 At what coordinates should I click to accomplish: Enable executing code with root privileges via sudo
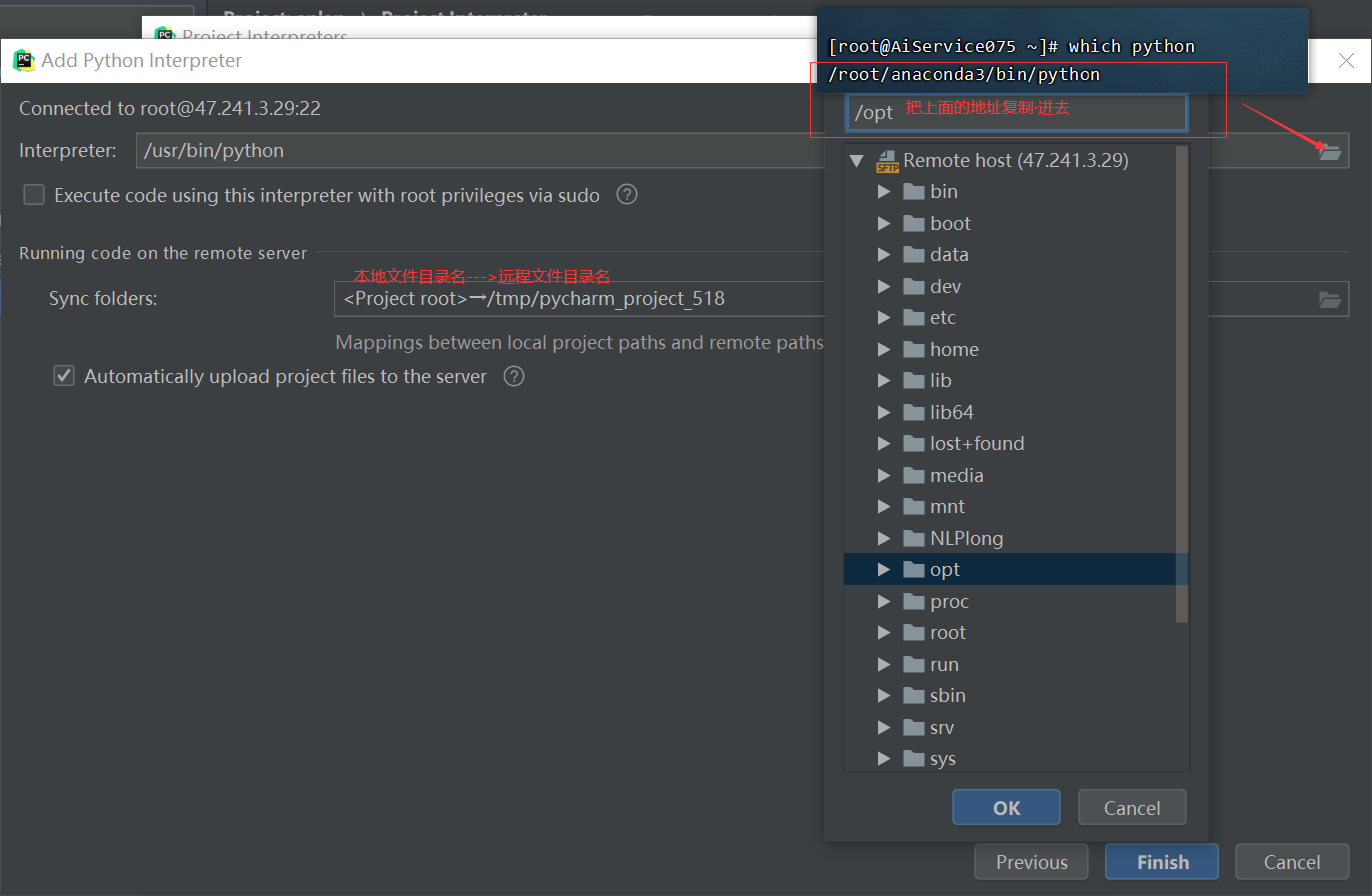(34, 195)
